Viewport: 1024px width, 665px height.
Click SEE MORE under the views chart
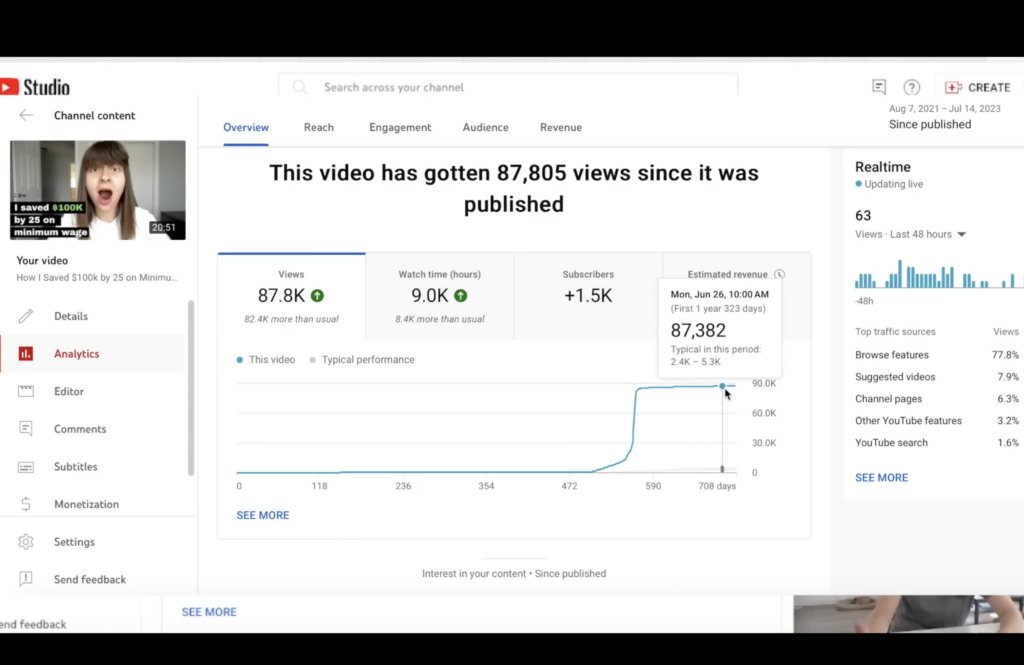click(263, 515)
